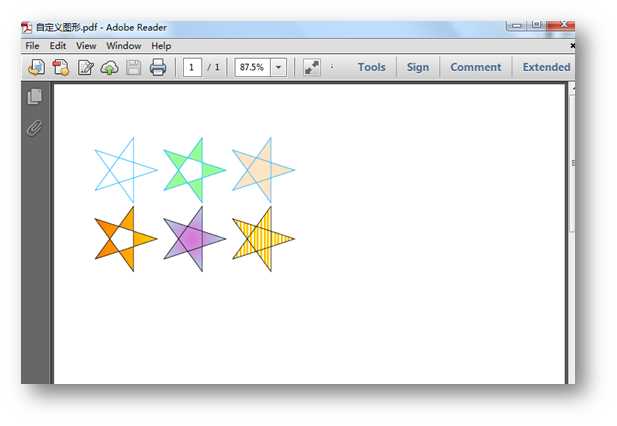Screen dimensions: 617x426
Task: Click the Save floppy disk icon
Action: click(x=133, y=68)
